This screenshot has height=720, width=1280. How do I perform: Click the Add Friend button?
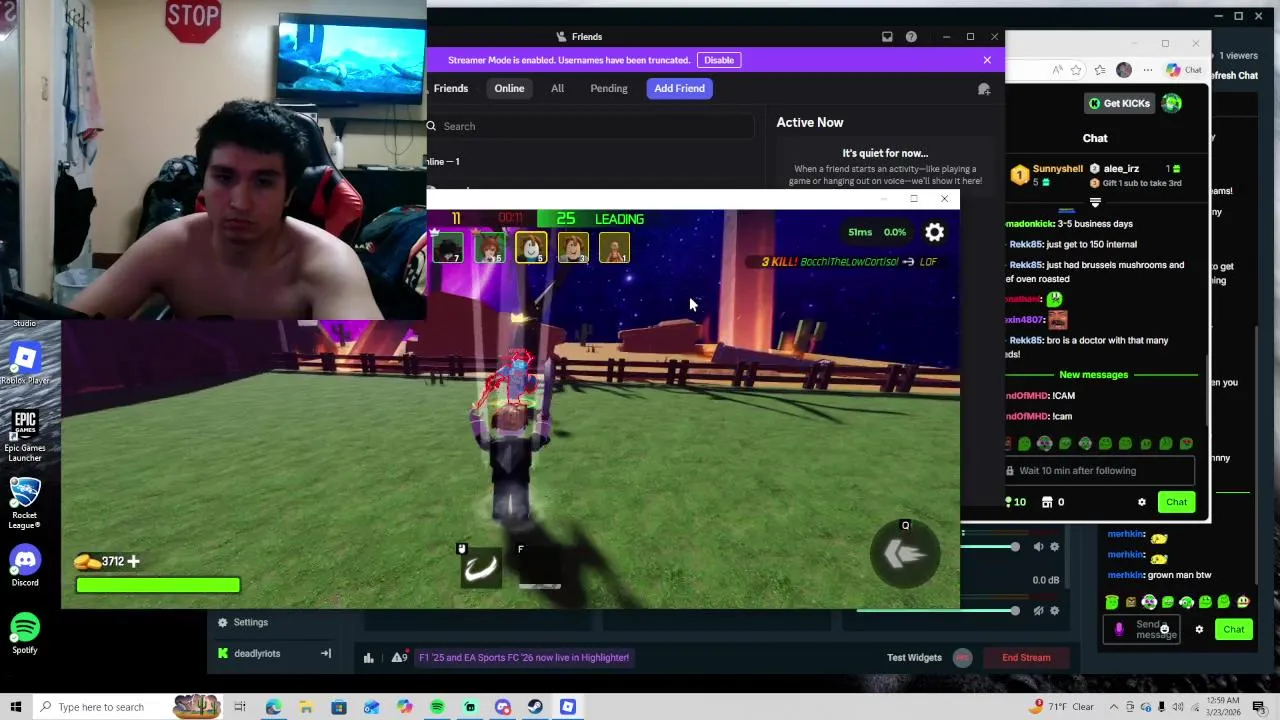coord(679,88)
